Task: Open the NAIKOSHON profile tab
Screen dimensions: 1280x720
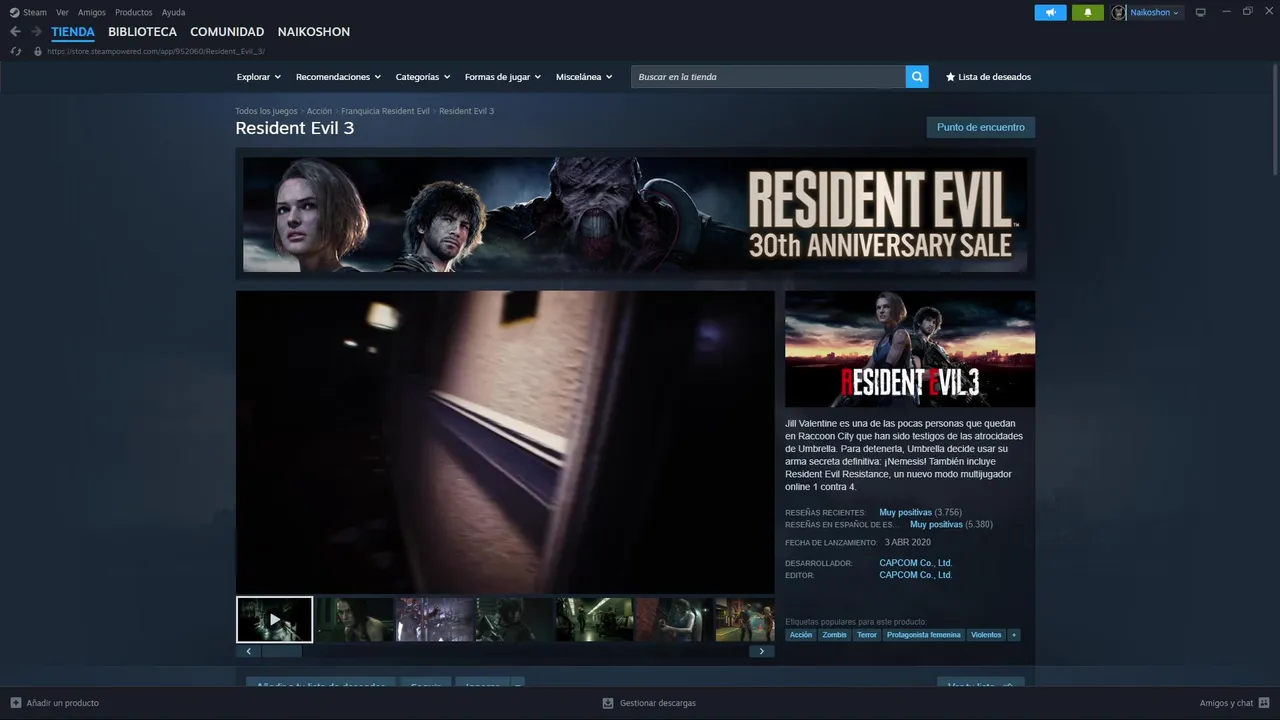Action: click(x=314, y=32)
